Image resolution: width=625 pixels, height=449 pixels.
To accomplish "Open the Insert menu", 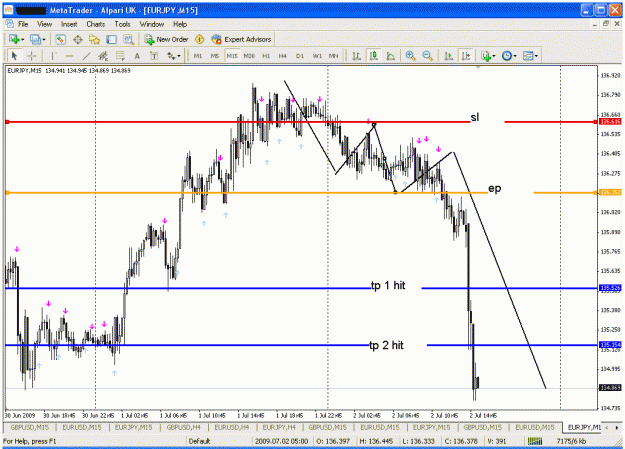I will point(69,24).
